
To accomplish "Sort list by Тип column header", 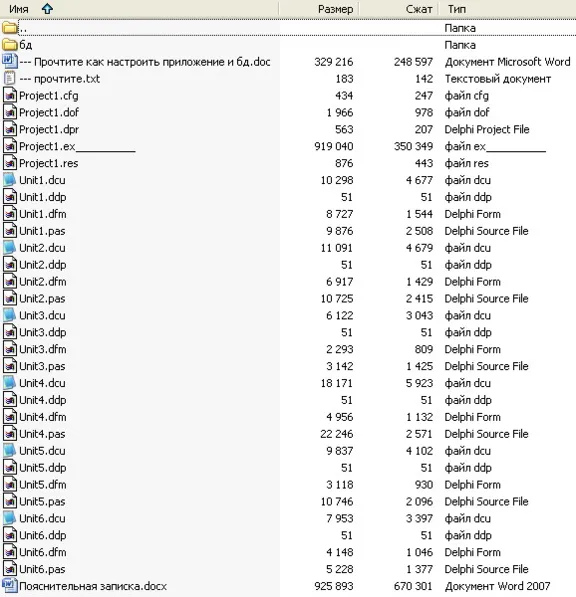I will tap(457, 9).
